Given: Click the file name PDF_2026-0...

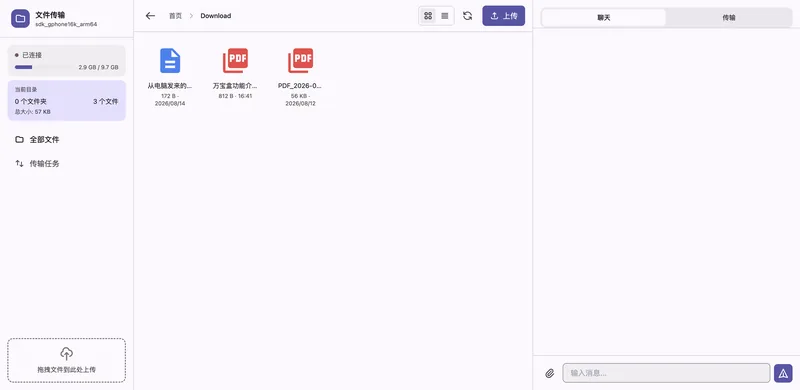Looking at the screenshot, I should 300,86.
